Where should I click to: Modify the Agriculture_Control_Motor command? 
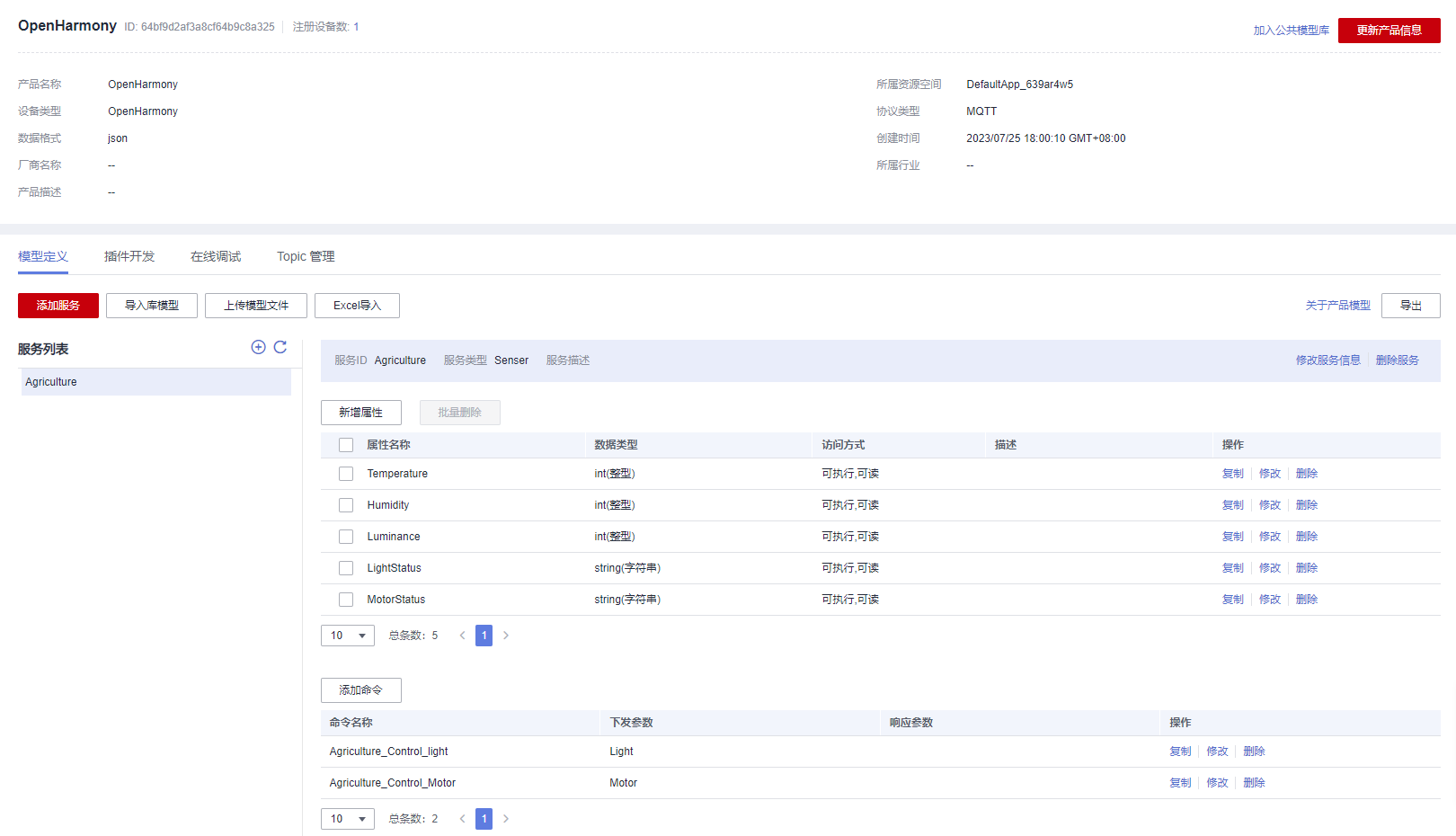click(1217, 783)
